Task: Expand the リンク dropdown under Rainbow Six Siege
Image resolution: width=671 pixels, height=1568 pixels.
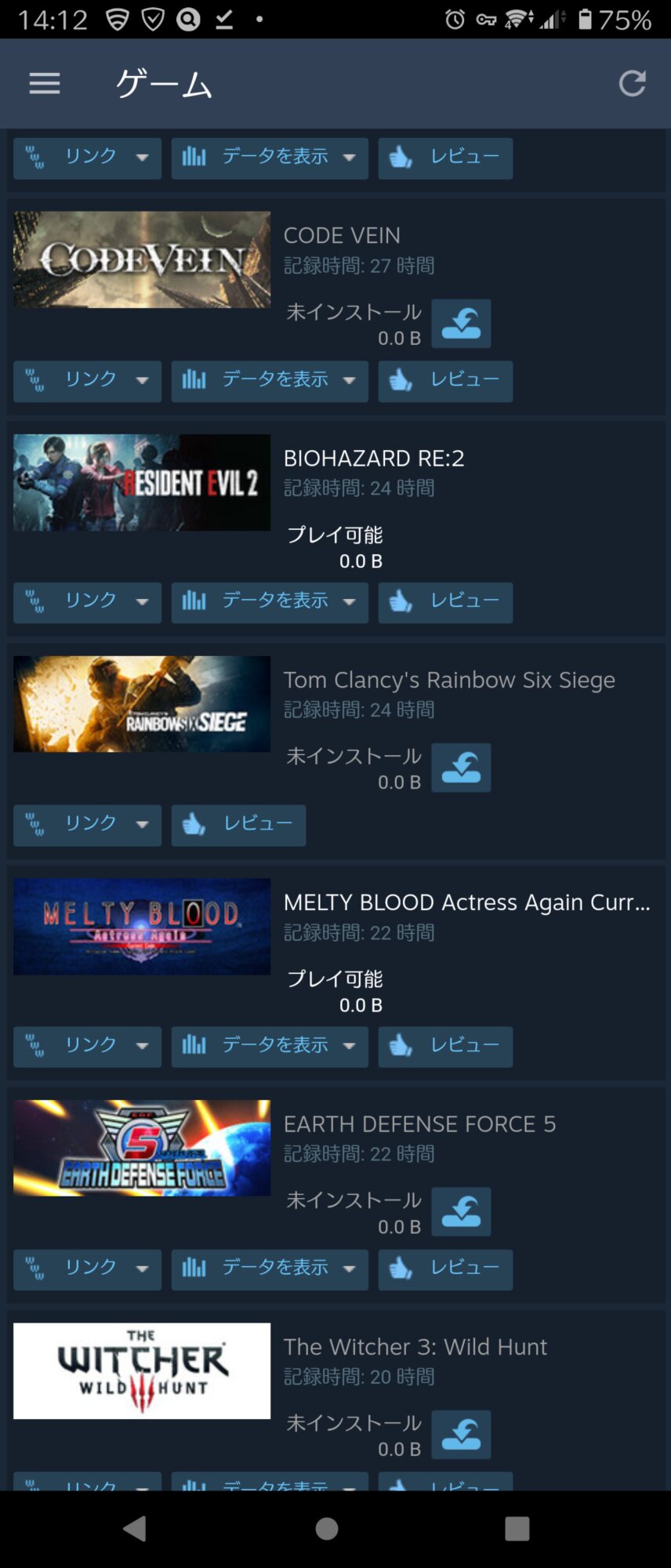Action: [x=87, y=825]
